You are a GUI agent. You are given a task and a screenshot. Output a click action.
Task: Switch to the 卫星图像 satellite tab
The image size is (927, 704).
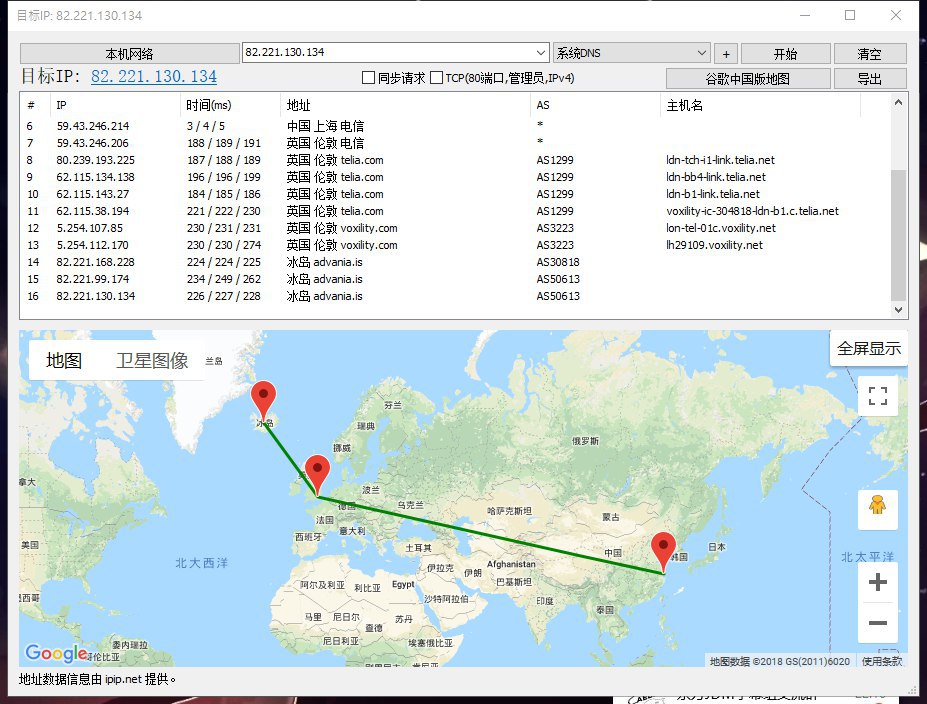(152, 361)
